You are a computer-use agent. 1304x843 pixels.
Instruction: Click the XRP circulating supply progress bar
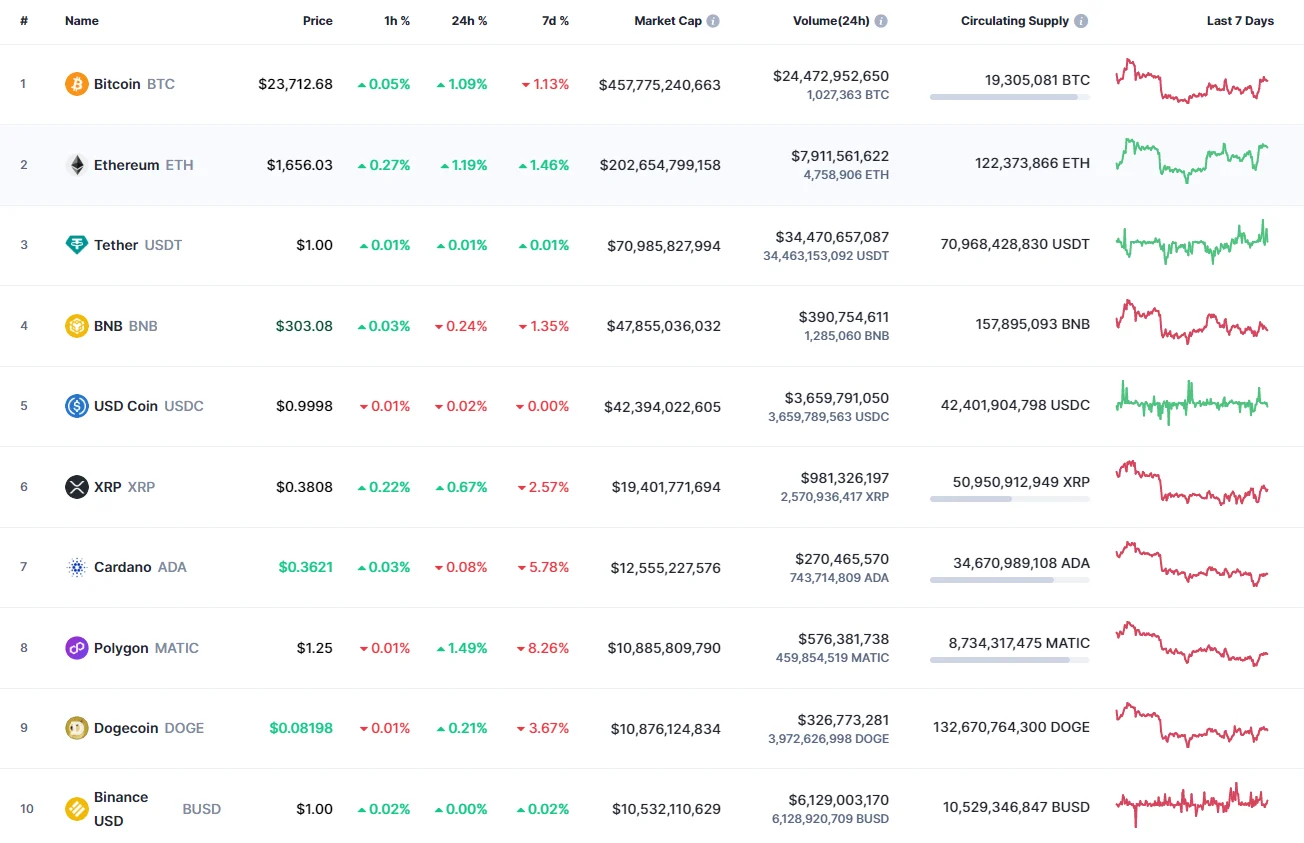tap(1009, 499)
